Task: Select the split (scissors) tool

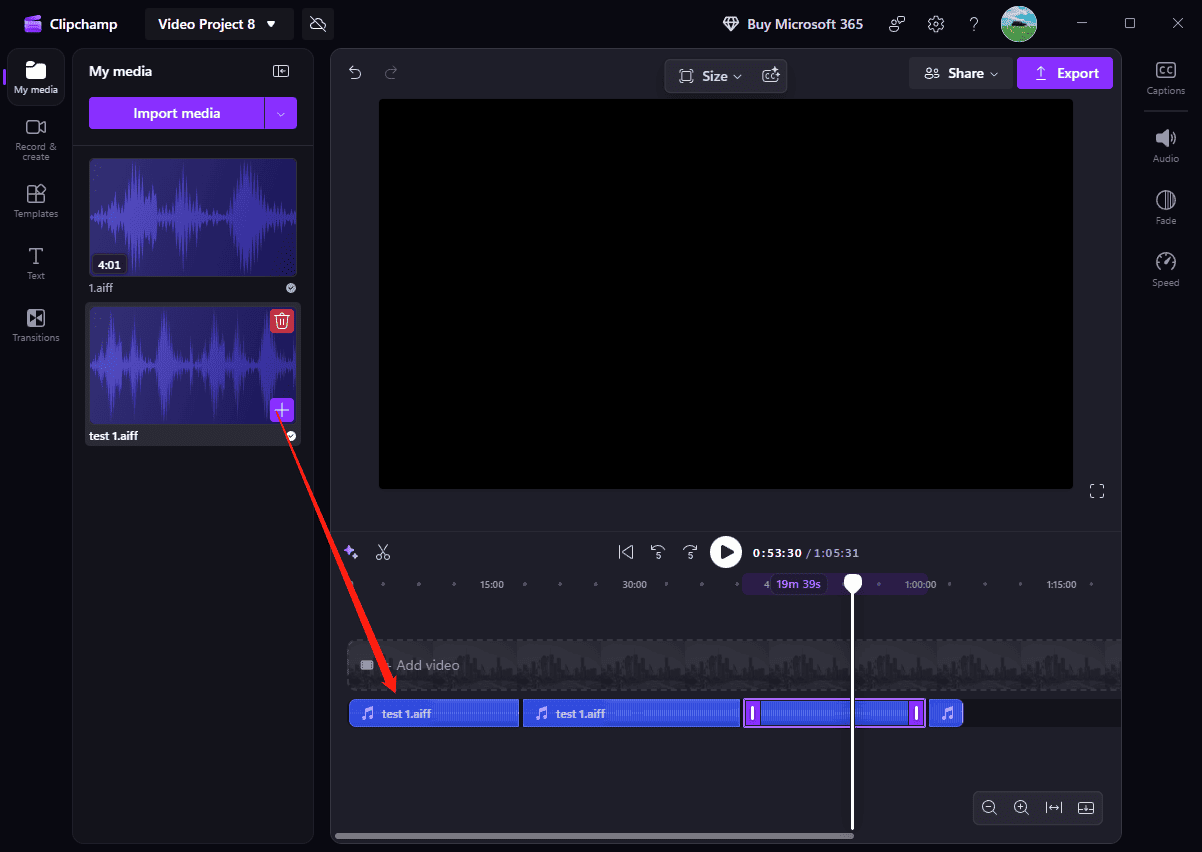Action: (x=383, y=551)
